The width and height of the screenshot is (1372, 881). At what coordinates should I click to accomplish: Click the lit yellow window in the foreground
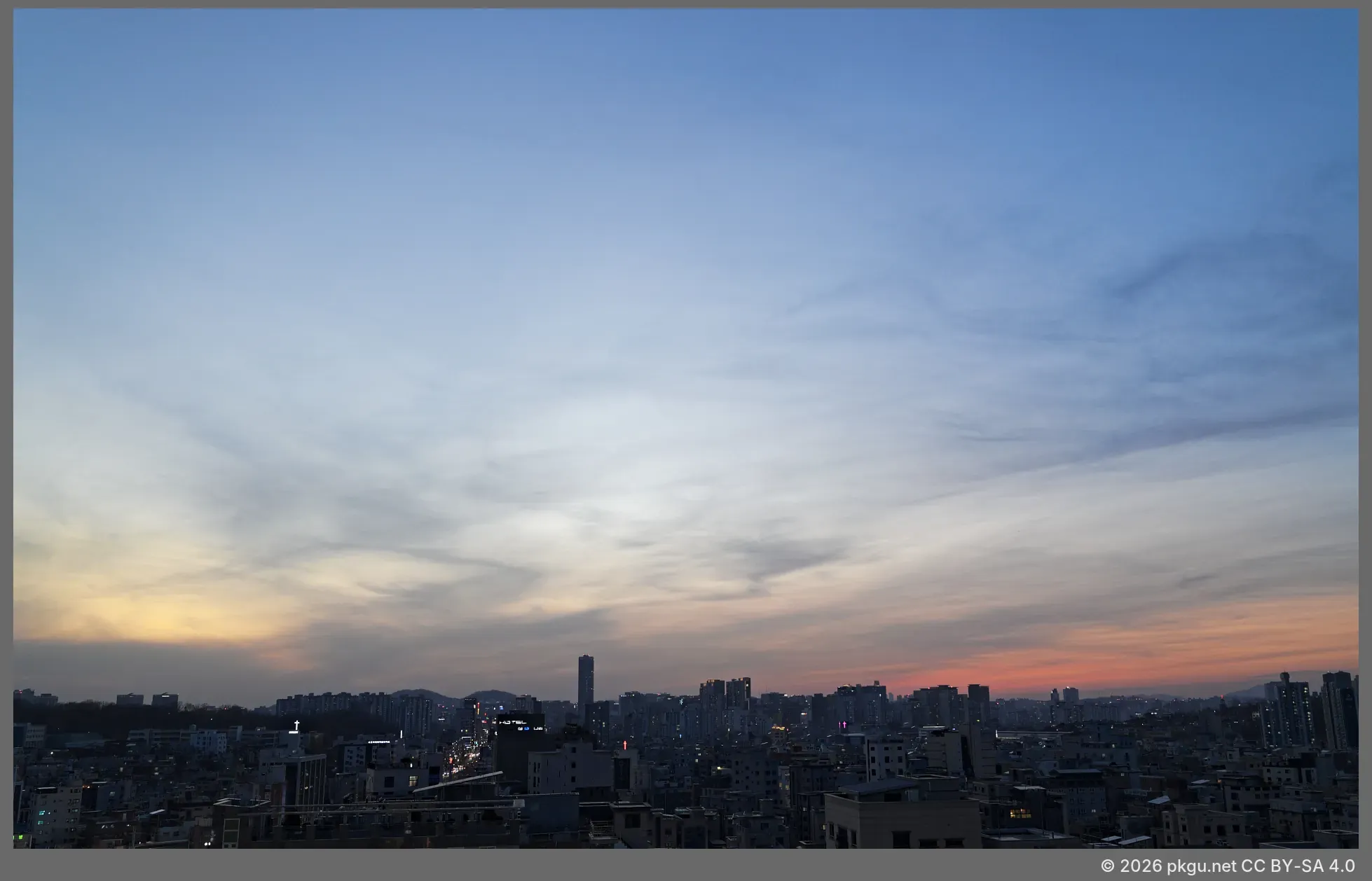[1020, 814]
